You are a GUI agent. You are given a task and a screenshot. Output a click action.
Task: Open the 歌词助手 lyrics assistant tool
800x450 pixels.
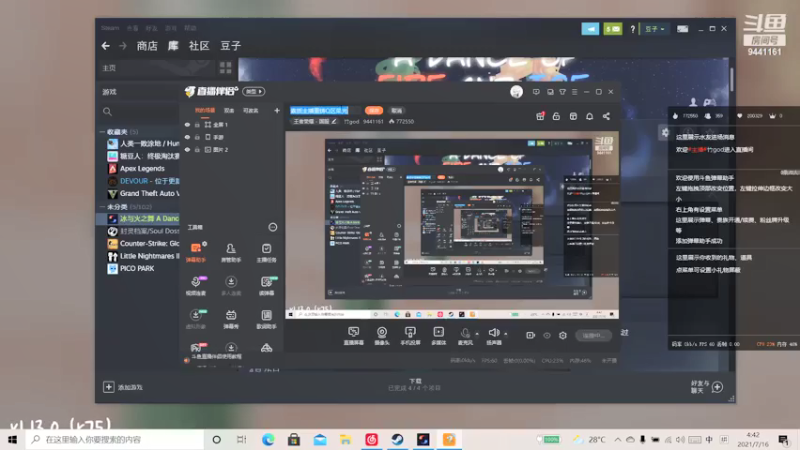[x=266, y=319]
